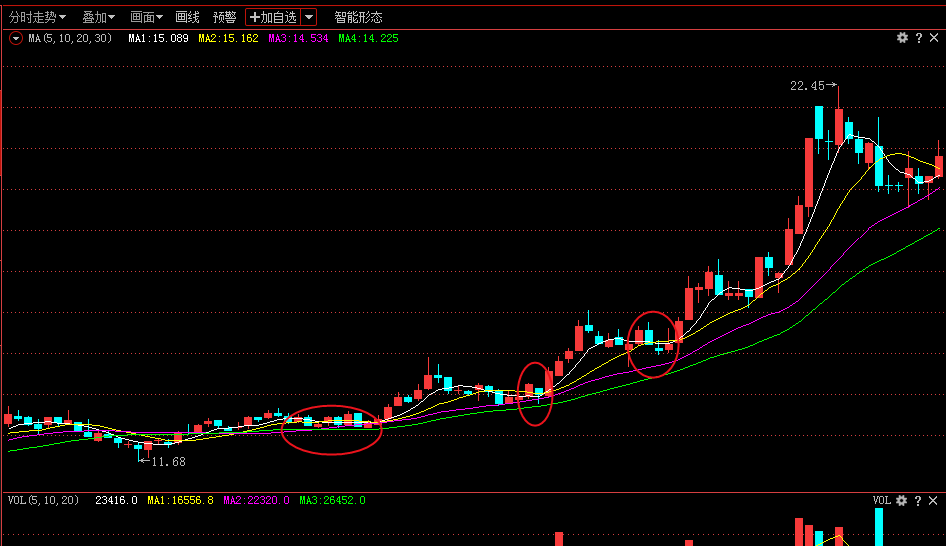
Task: Click the MA(5,10,20,30) indicator label
Action: tap(68, 38)
